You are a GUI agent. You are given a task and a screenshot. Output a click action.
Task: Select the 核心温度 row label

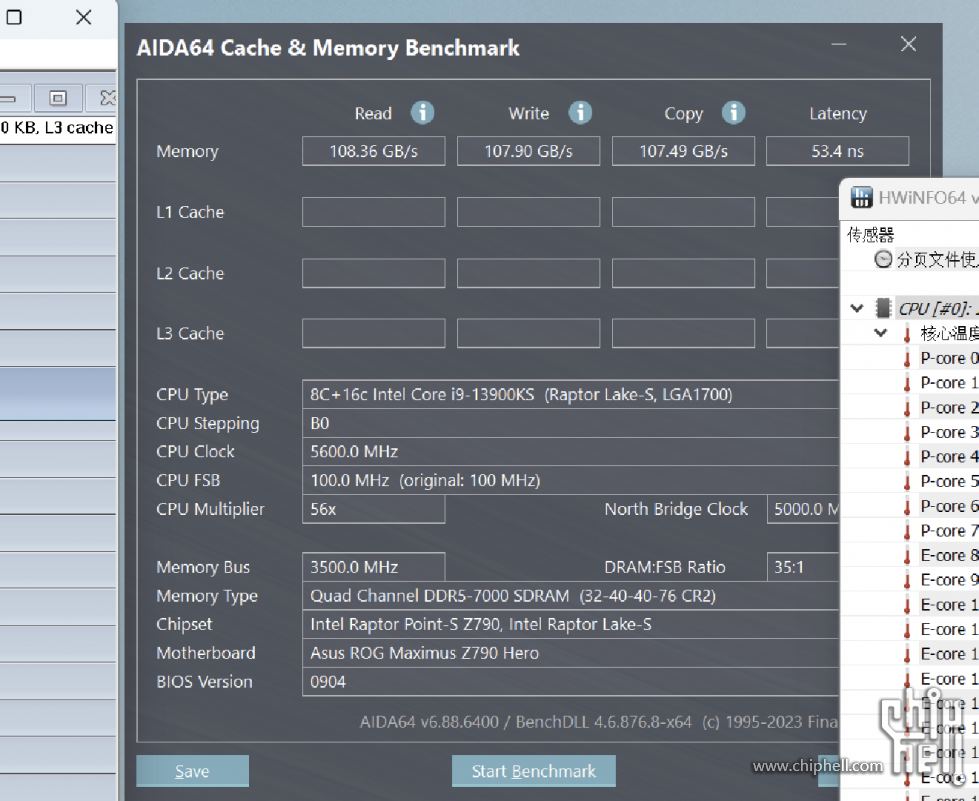pos(950,333)
